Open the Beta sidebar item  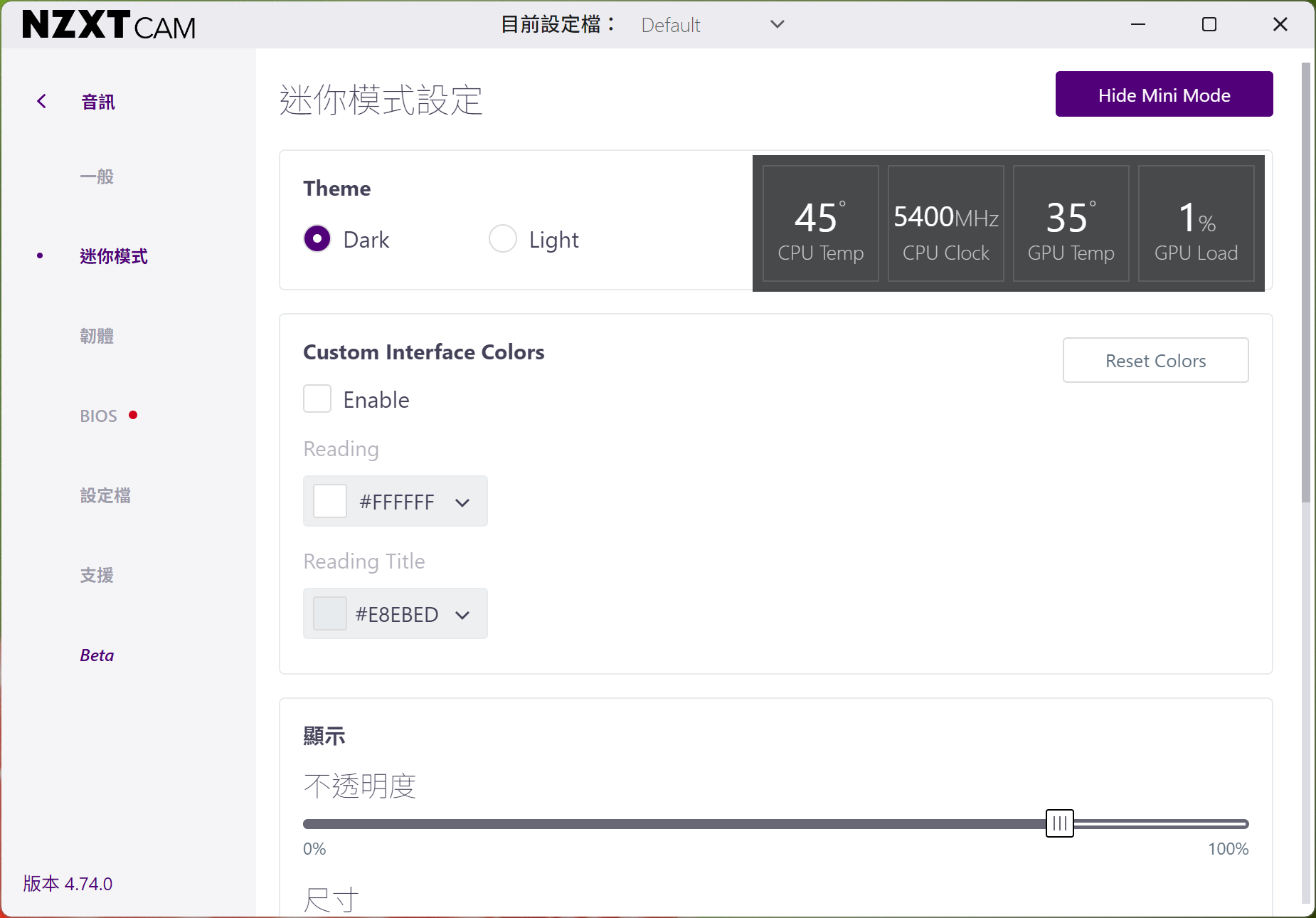pyautogui.click(x=97, y=655)
